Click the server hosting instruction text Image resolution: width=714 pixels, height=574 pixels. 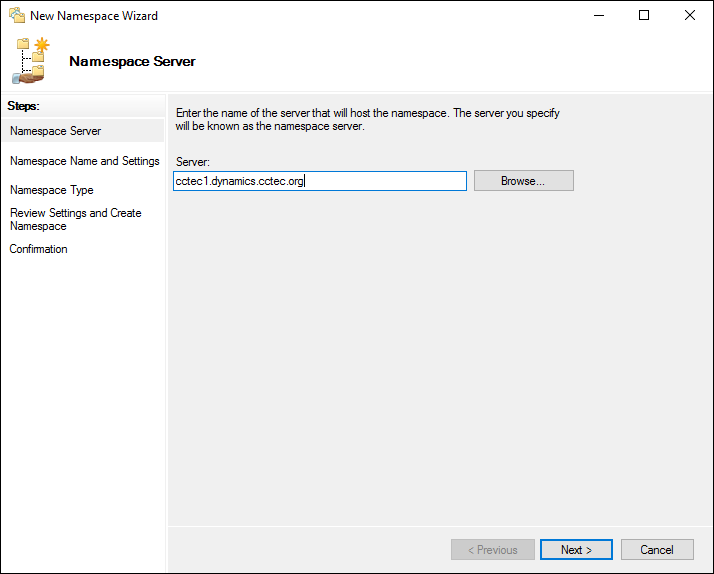[x=367, y=119]
